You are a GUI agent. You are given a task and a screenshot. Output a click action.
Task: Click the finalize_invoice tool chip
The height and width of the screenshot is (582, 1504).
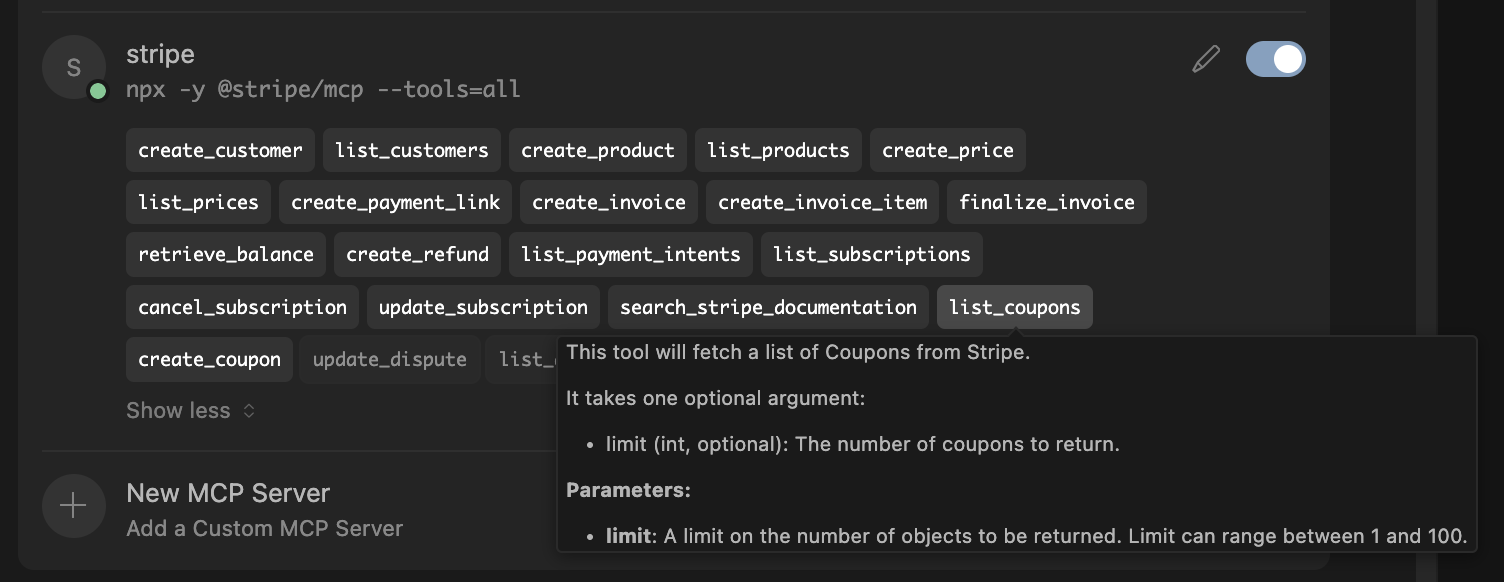pyautogui.click(x=1046, y=203)
